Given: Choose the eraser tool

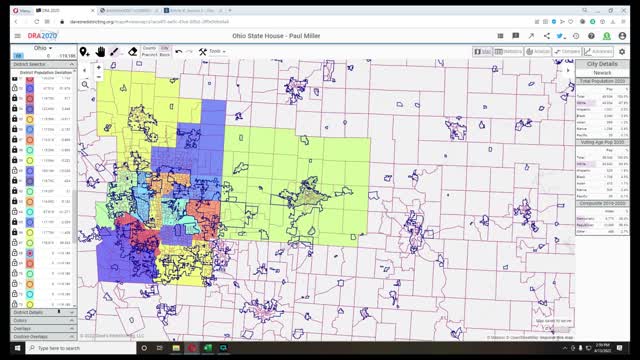Looking at the screenshot, I should coord(132,51).
